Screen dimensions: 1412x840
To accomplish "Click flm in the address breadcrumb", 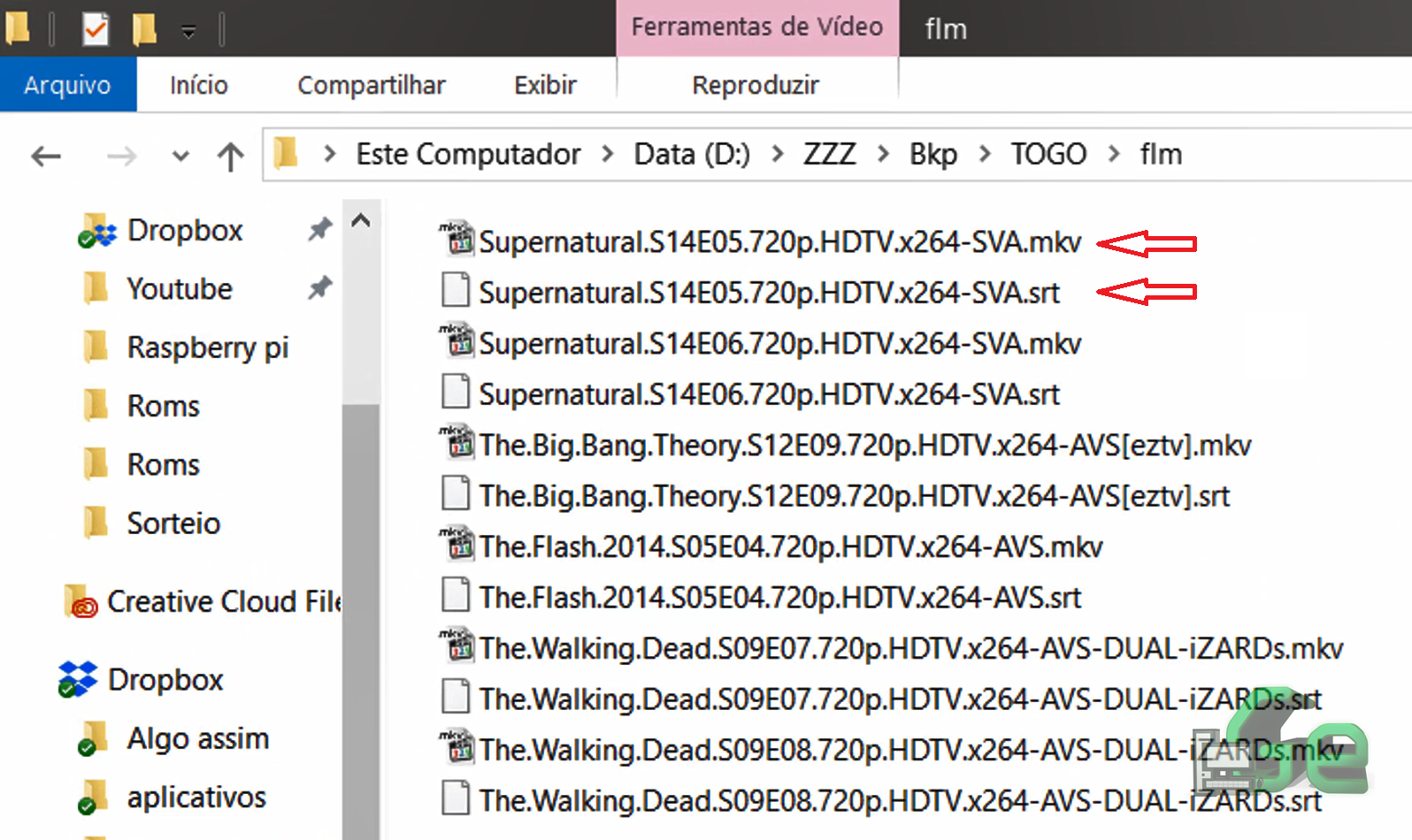I will click(1161, 154).
